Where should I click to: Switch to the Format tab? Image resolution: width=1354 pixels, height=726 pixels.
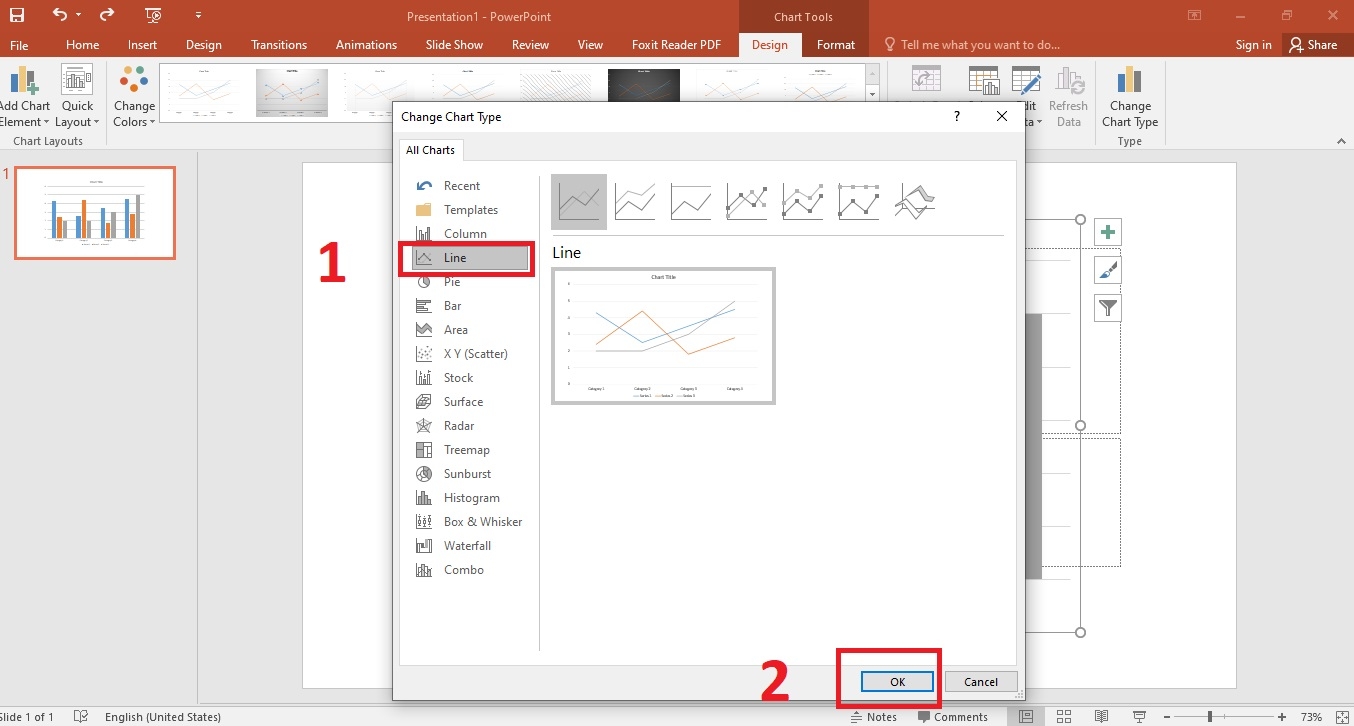(835, 45)
